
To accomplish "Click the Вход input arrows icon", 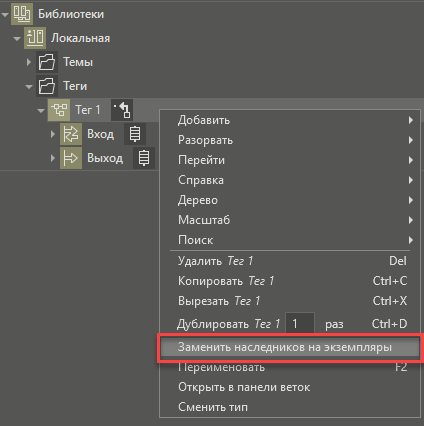I will pos(71,134).
